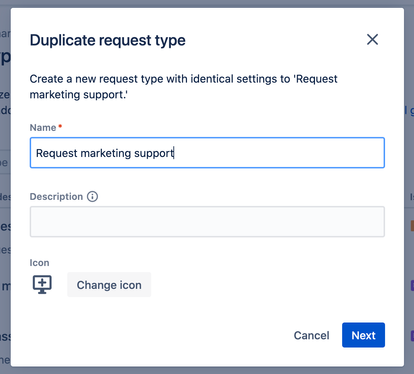Click the red required asterisk by Name
Image resolution: width=414 pixels, height=374 pixels.
60,126
